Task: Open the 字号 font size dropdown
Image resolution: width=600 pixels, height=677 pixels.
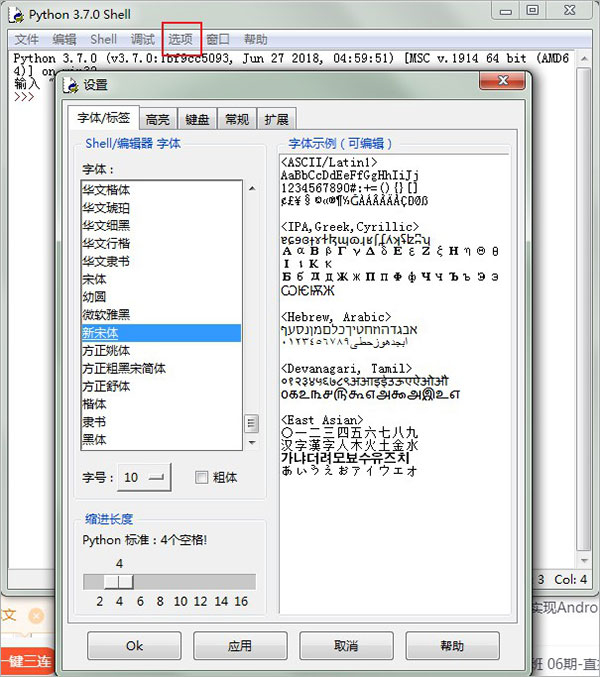Action: [145, 478]
